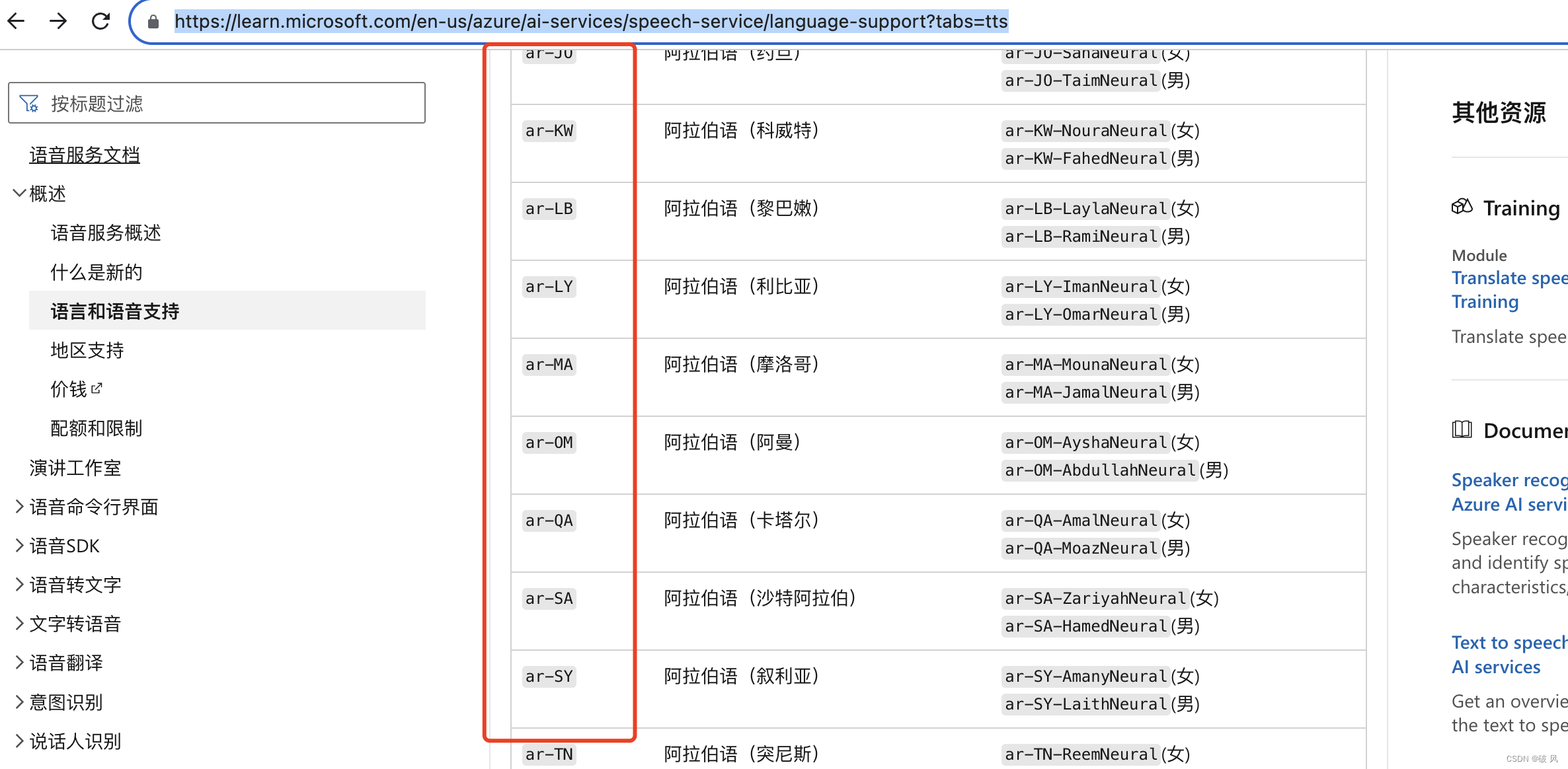1568x769 pixels.
Task: Click the browser forward arrow
Action: (58, 21)
